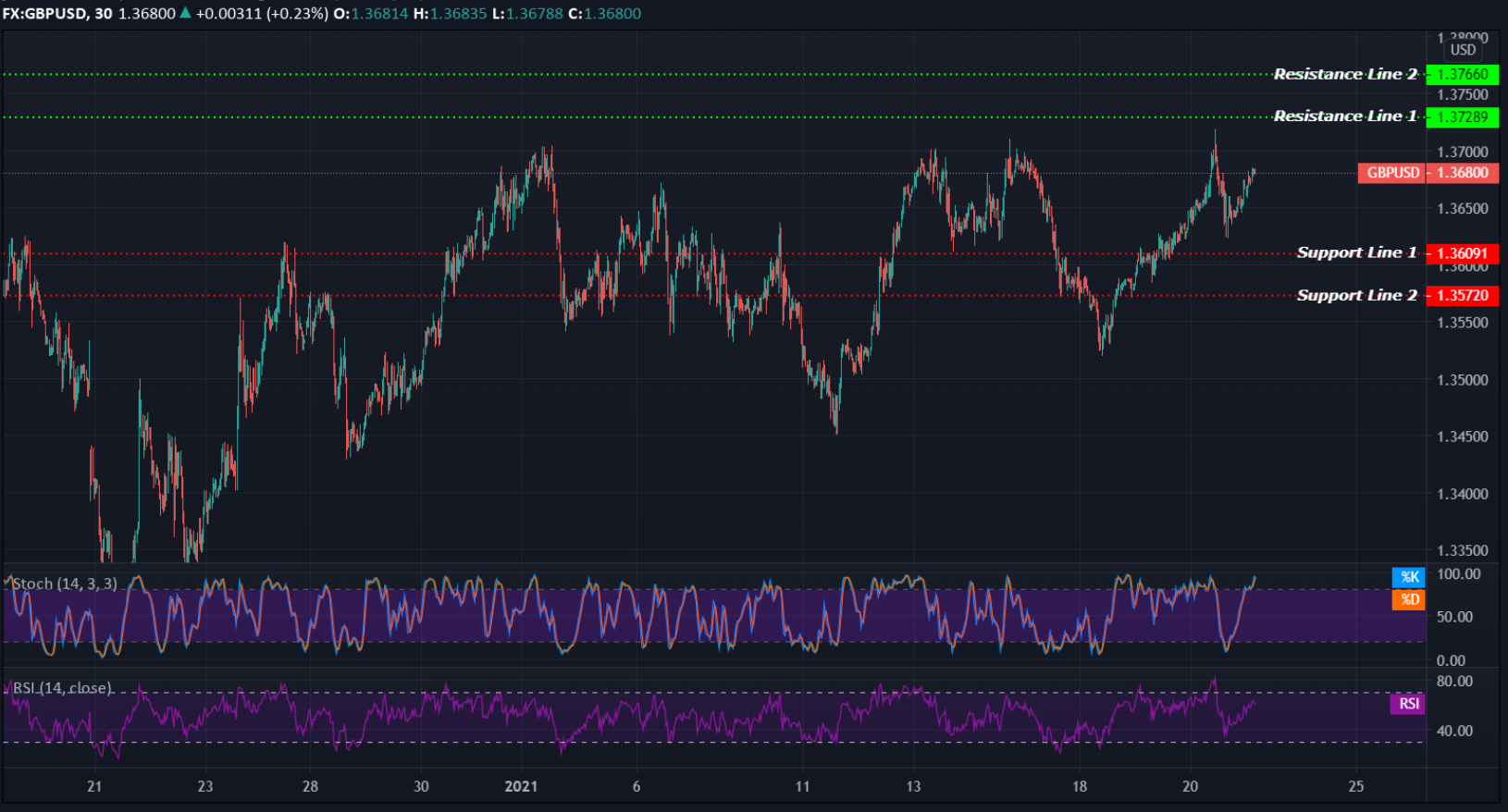Click the 50.00 Stoch scale value
The width and height of the screenshot is (1508, 812).
1454,617
